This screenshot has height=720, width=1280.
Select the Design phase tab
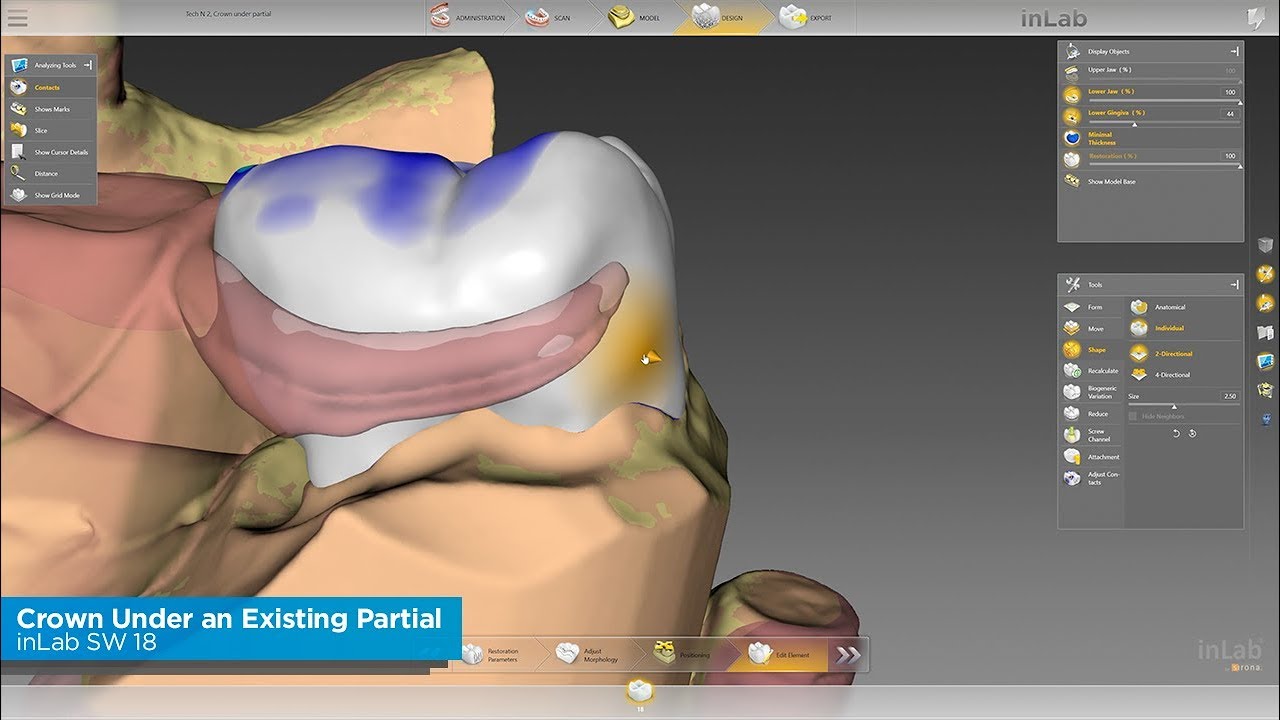click(x=720, y=18)
